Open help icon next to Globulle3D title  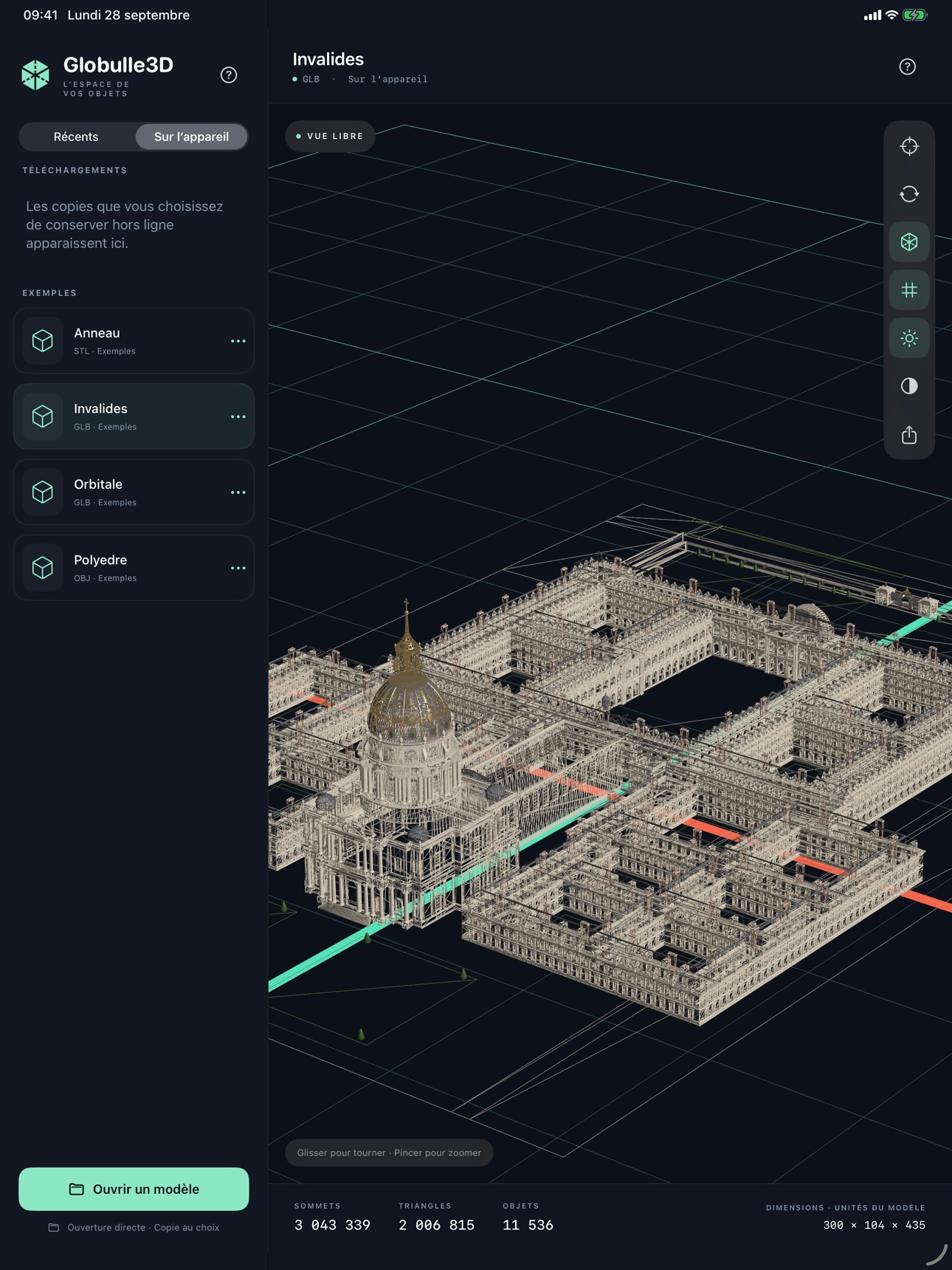click(229, 75)
